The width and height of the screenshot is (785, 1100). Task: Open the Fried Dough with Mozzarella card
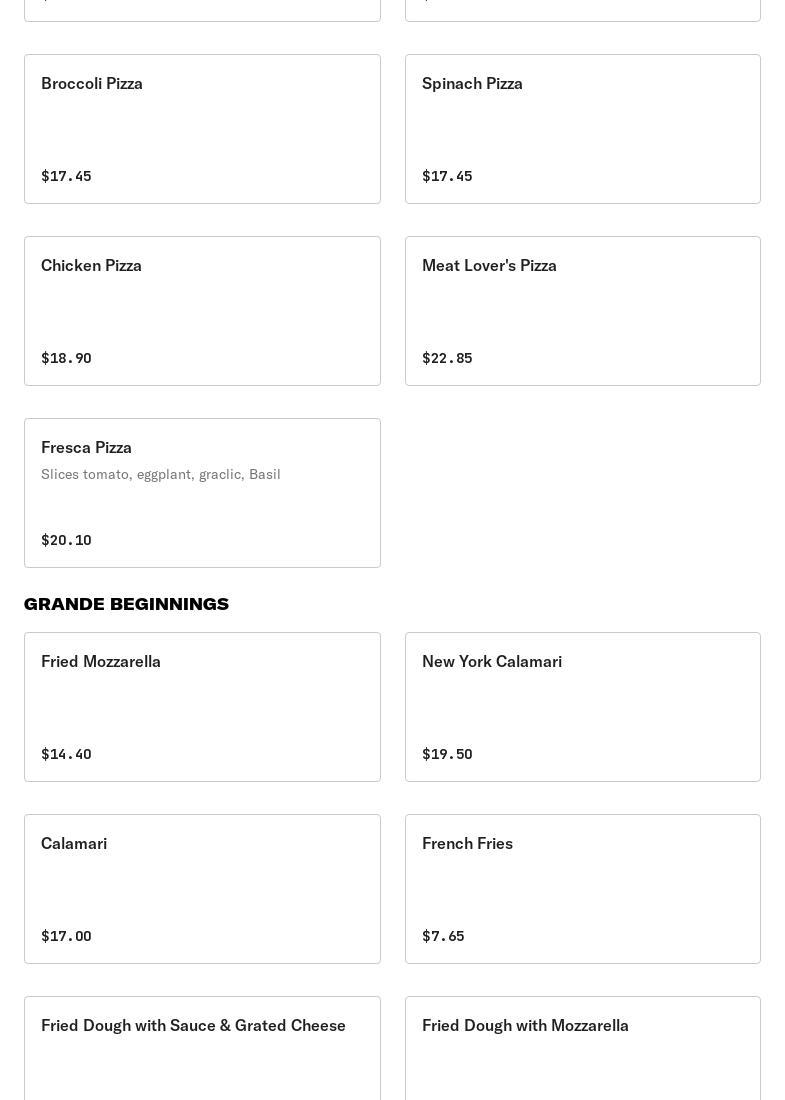coord(582,1048)
